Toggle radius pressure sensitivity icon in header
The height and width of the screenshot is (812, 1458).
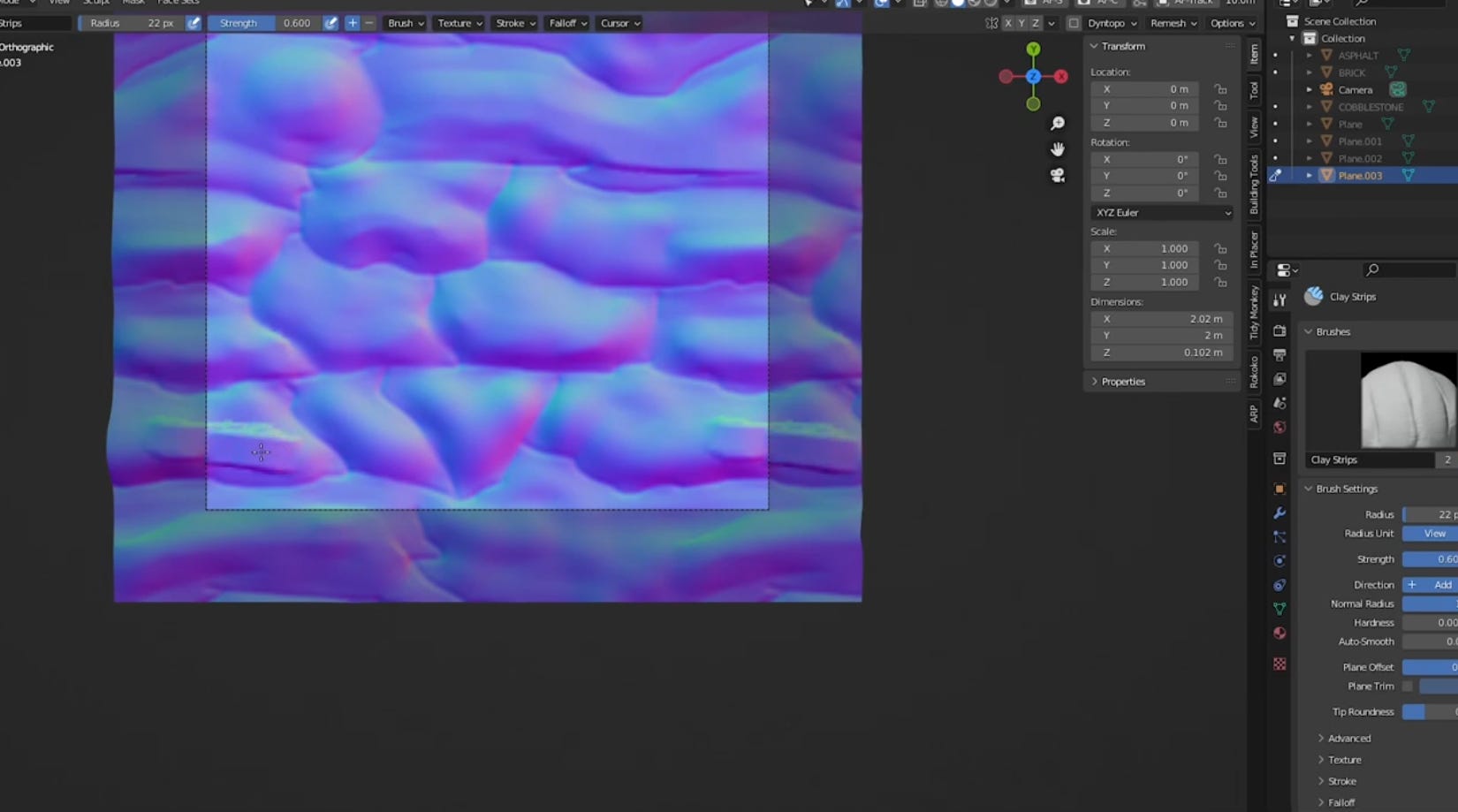[x=194, y=23]
